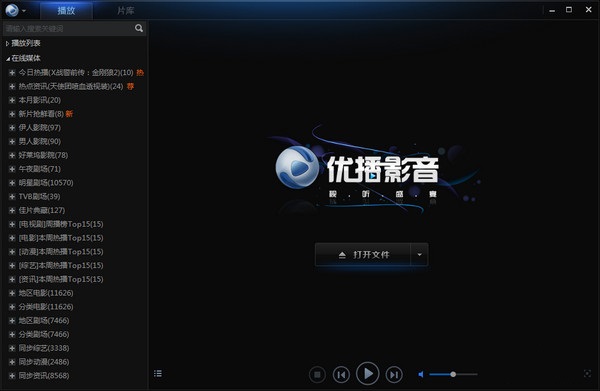This screenshot has height=391, width=600.
Task: Select the 同步综艺(3338) entry
Action: pos(44,348)
